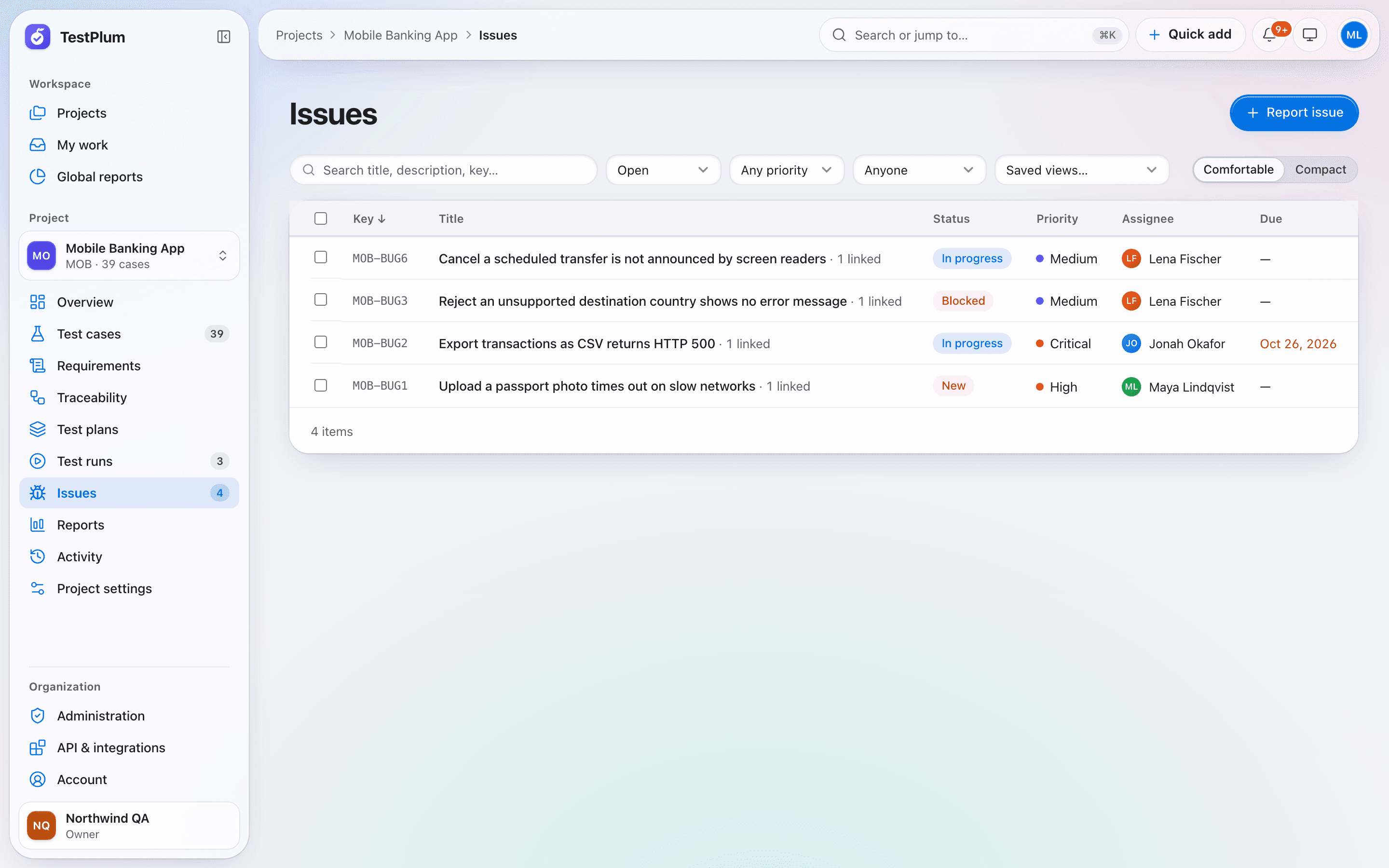Click the Requirements scroll icon
This screenshot has width=1389, height=868.
pos(38,366)
